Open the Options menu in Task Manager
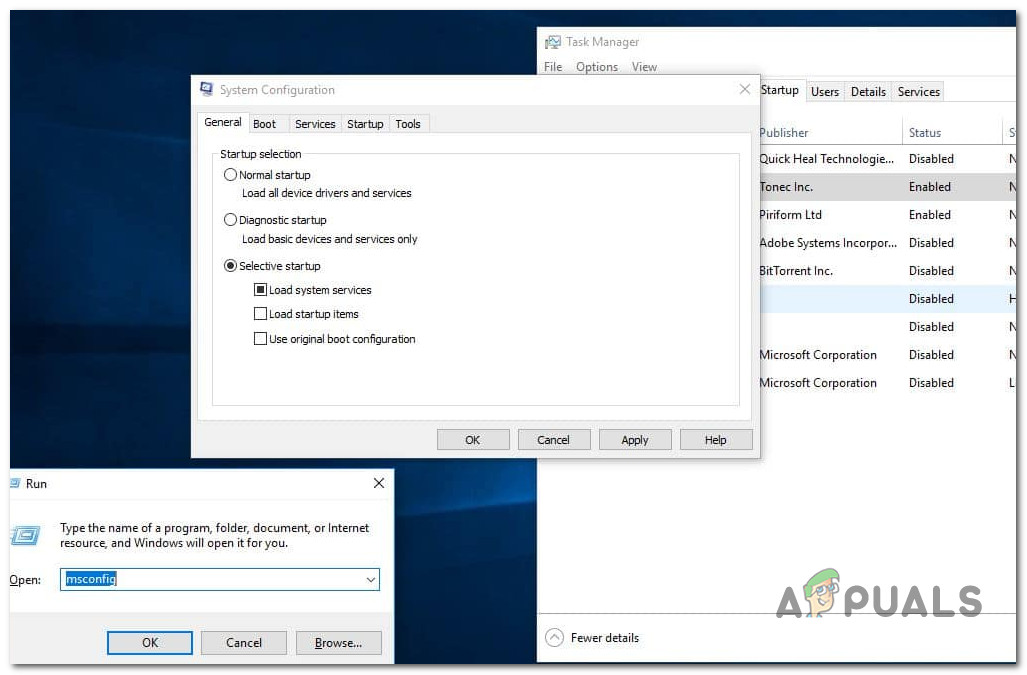 tap(597, 67)
